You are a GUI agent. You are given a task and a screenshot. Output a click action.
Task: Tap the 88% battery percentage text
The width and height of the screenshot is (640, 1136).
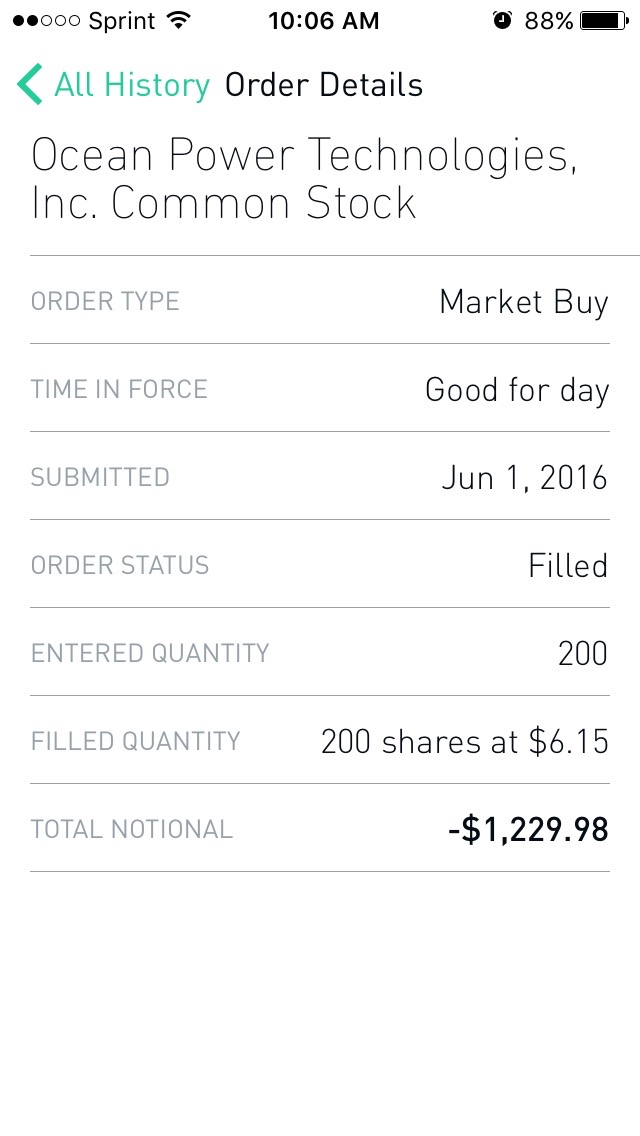pos(549,21)
